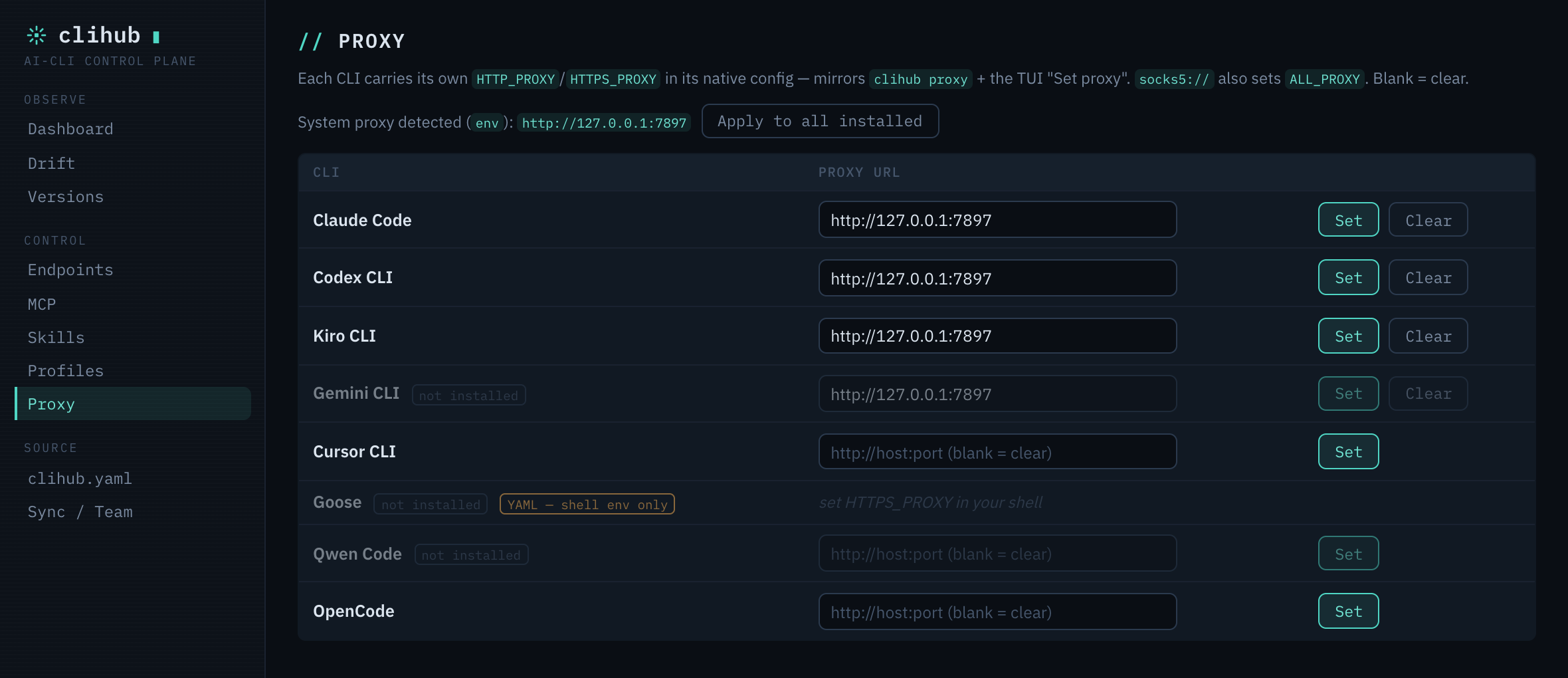Screen dimensions: 1568x678
Task: Click the Gemini CLI not installed badge
Action: tap(468, 395)
